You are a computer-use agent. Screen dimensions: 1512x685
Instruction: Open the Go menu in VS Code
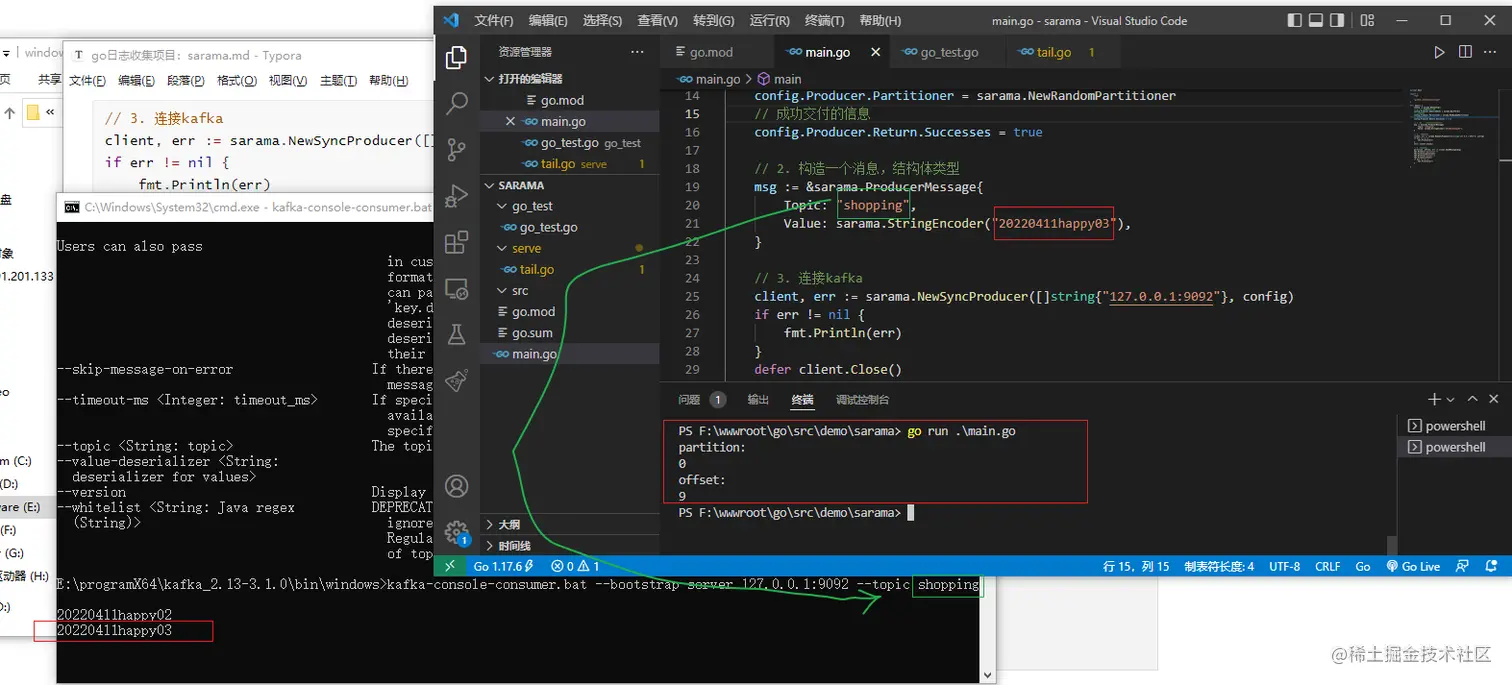pyautogui.click(x=713, y=20)
